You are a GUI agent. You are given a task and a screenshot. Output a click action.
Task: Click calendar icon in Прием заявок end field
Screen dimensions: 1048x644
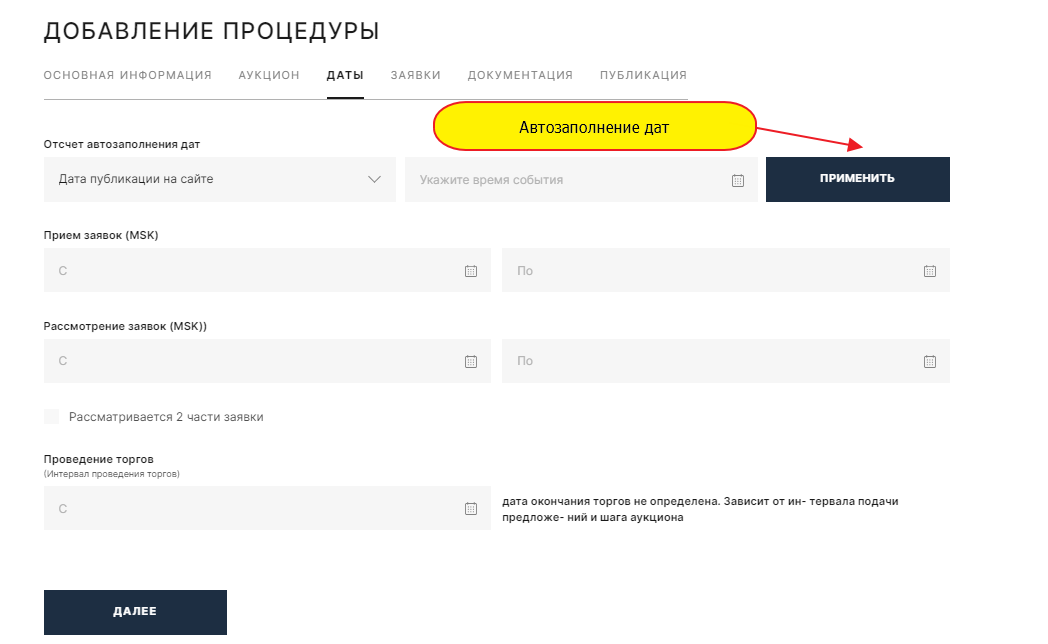tap(929, 271)
